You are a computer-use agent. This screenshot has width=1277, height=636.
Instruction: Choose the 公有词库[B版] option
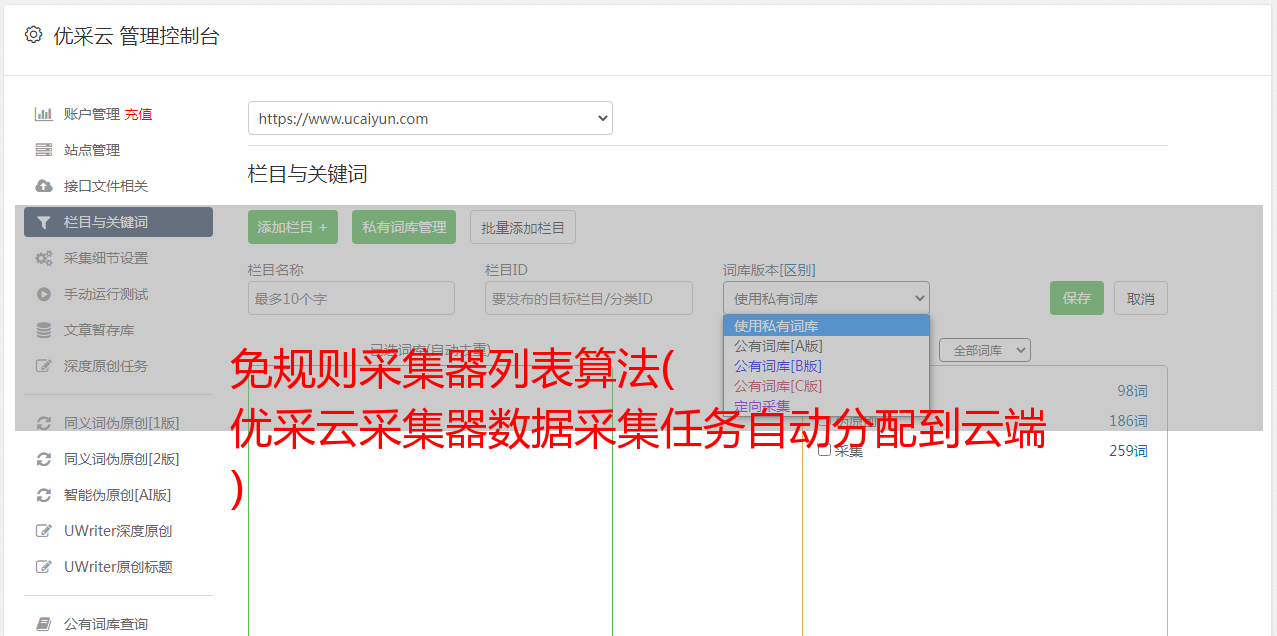[826, 366]
